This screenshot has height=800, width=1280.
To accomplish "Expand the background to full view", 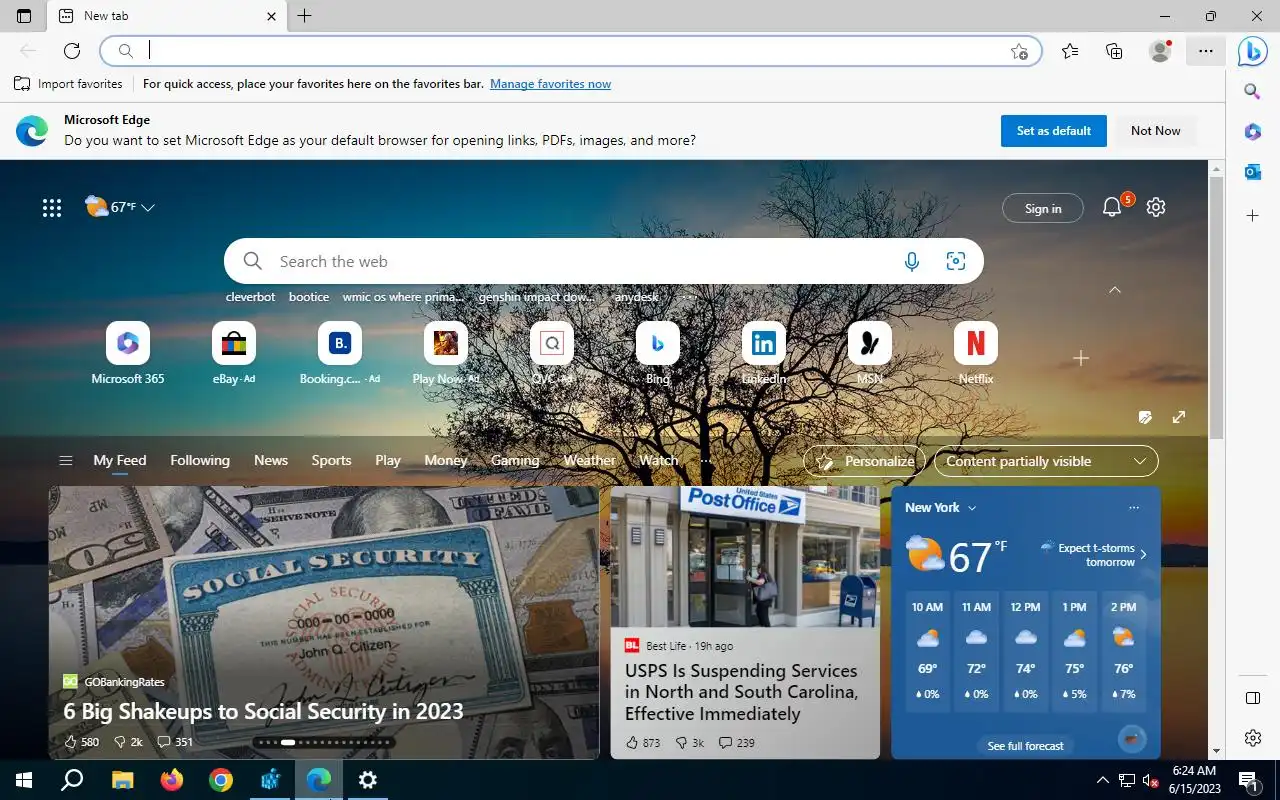I will pos(1179,417).
